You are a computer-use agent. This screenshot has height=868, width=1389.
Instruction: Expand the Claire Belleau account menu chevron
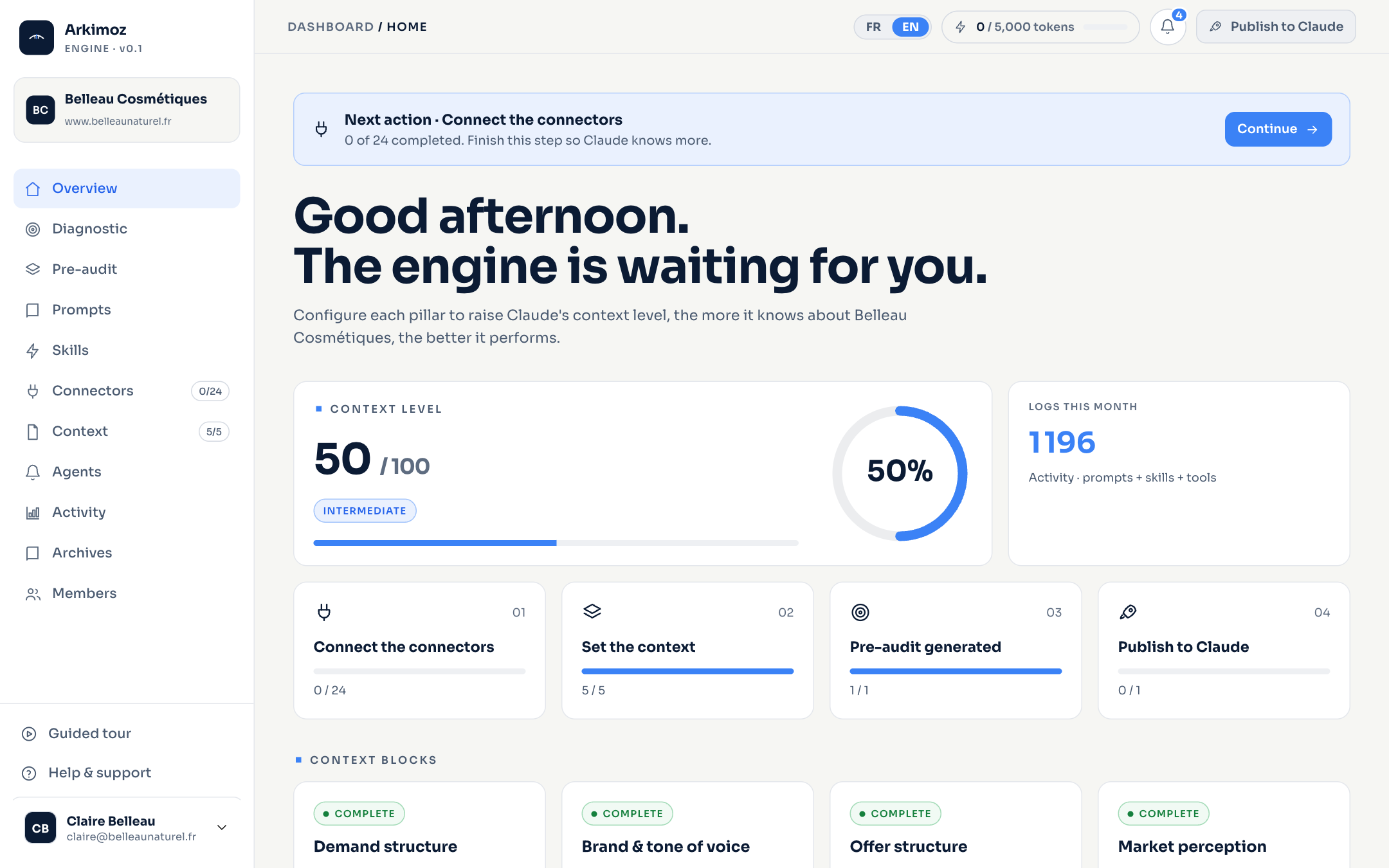pyautogui.click(x=222, y=827)
